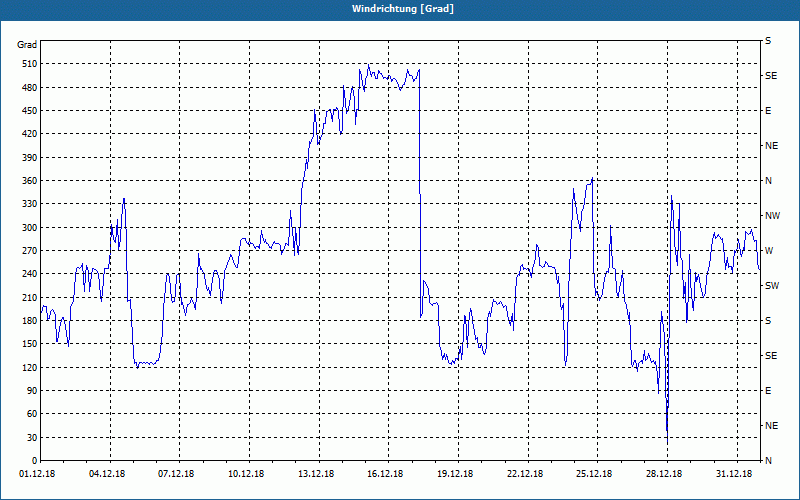Click the N compass label level with 0
Screen dimensions: 800x500
[769, 461]
